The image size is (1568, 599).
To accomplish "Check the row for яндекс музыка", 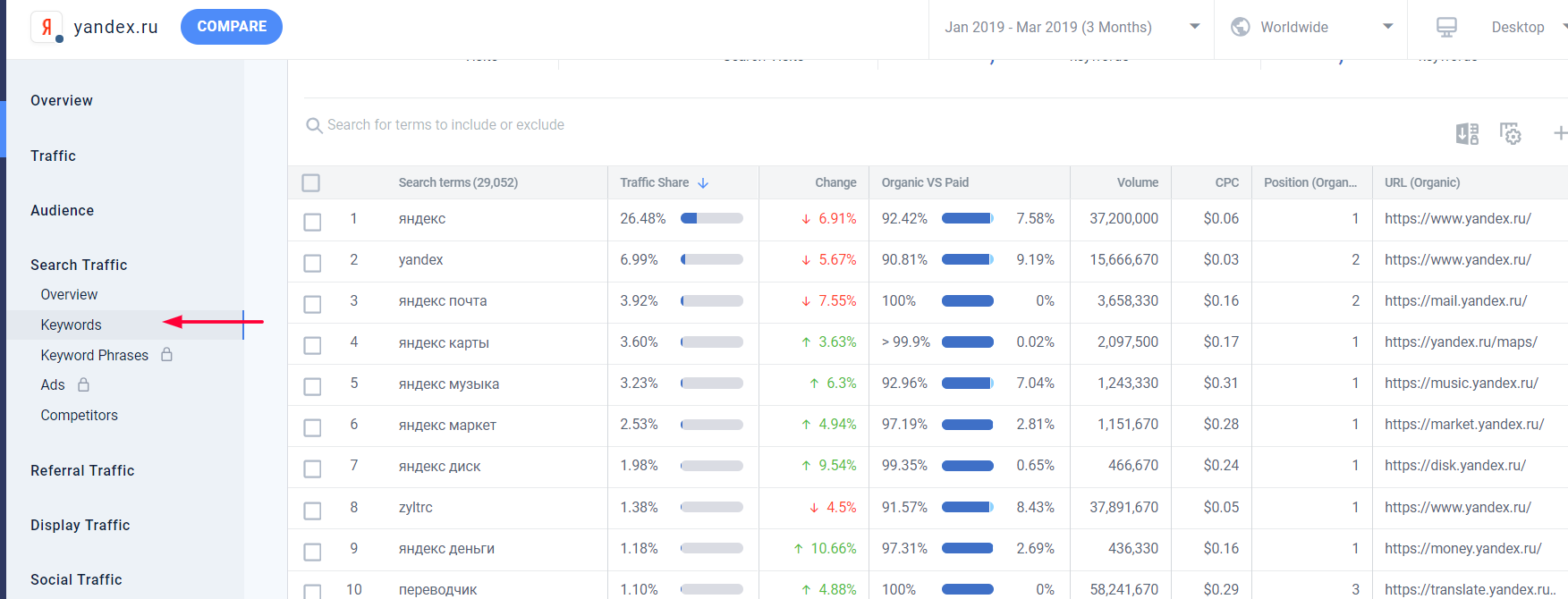I will [312, 386].
